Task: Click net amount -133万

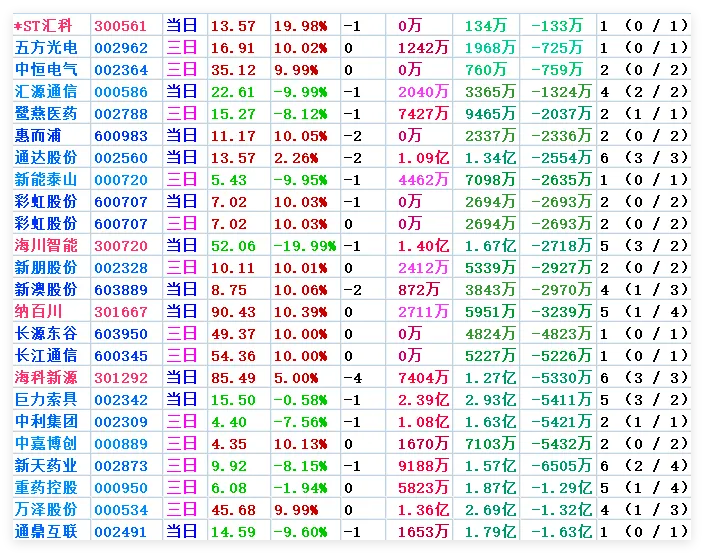Action: point(557,26)
